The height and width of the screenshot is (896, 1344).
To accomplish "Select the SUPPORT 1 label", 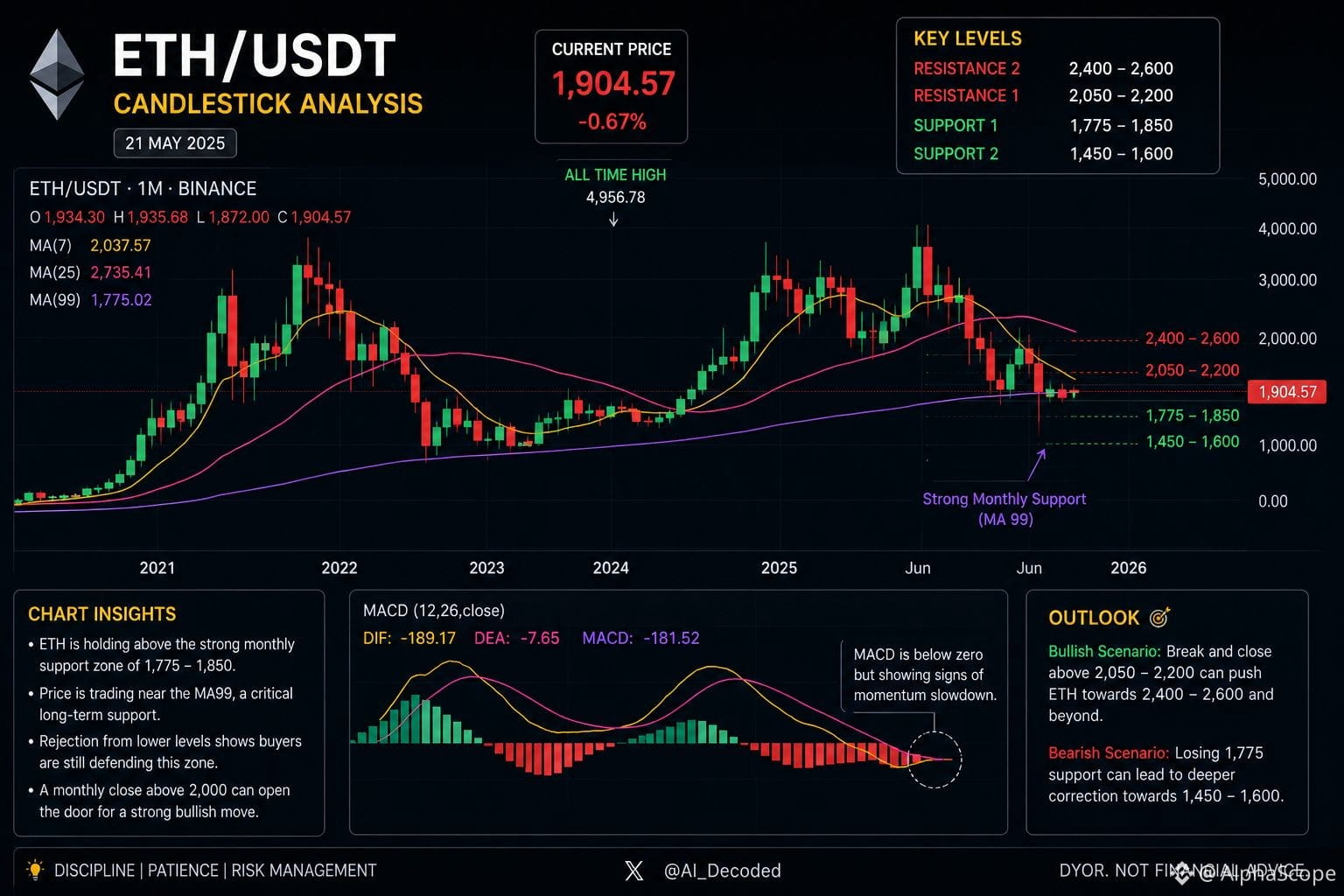I will pos(955,125).
